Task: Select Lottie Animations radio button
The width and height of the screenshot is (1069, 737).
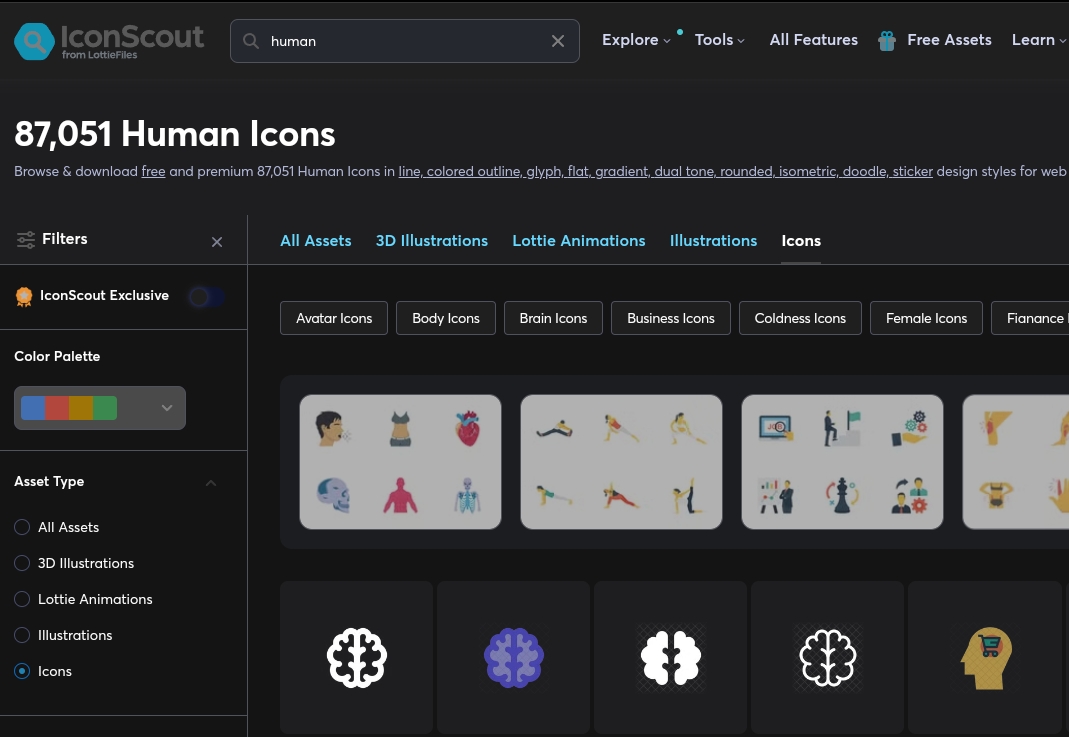Action: click(x=22, y=599)
